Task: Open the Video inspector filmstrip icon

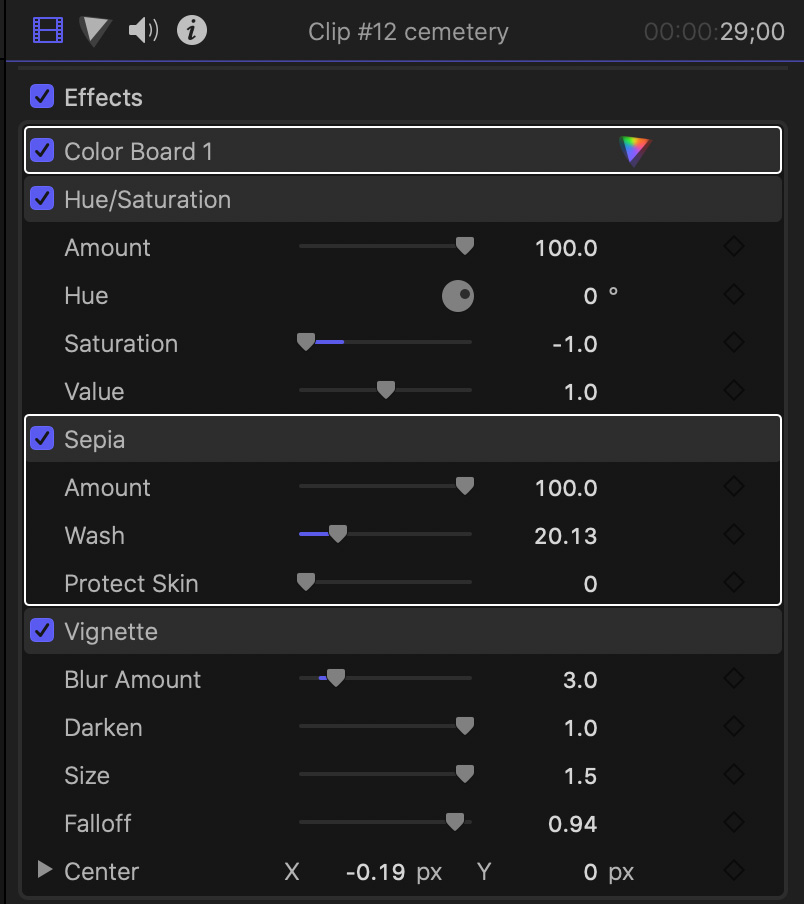Action: tap(47, 31)
